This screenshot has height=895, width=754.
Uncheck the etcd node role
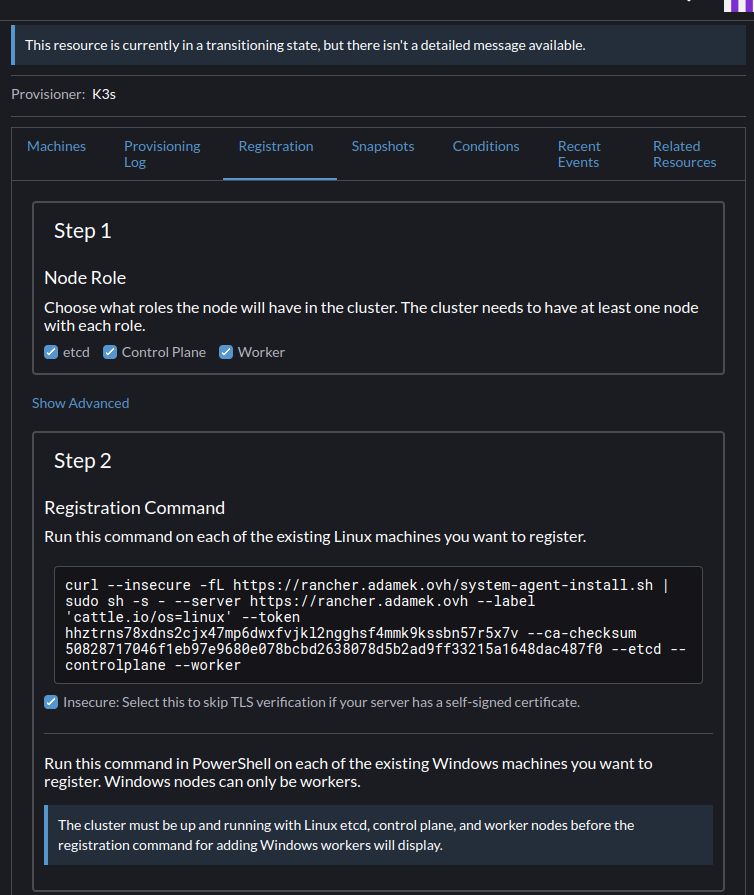(50, 352)
